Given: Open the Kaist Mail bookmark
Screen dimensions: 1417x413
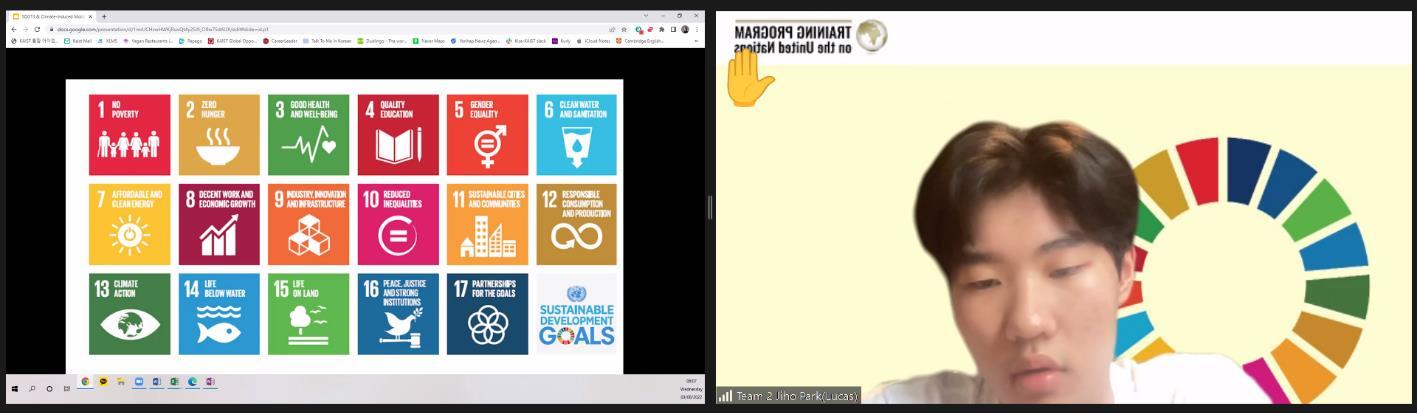Looking at the screenshot, I should pos(78,41).
